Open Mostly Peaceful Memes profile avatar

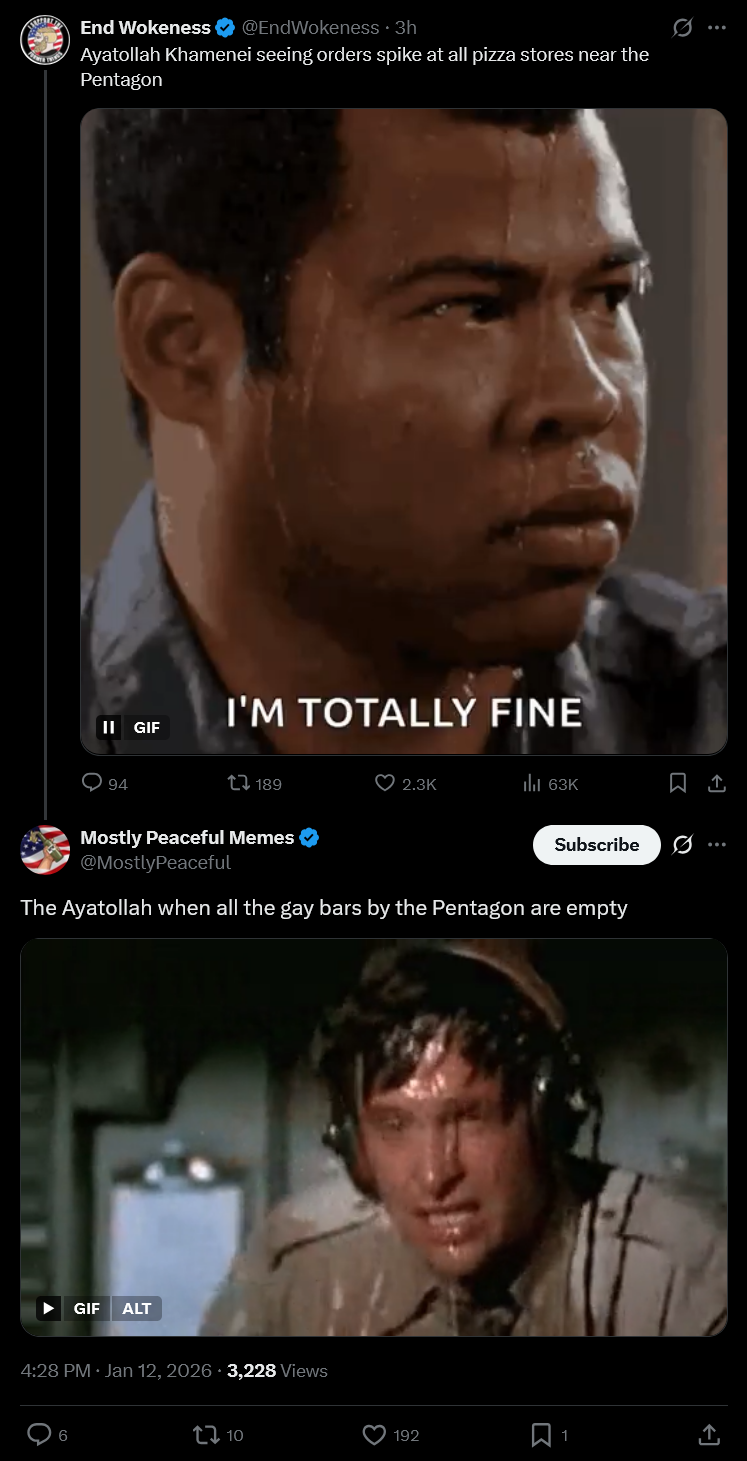[45, 849]
